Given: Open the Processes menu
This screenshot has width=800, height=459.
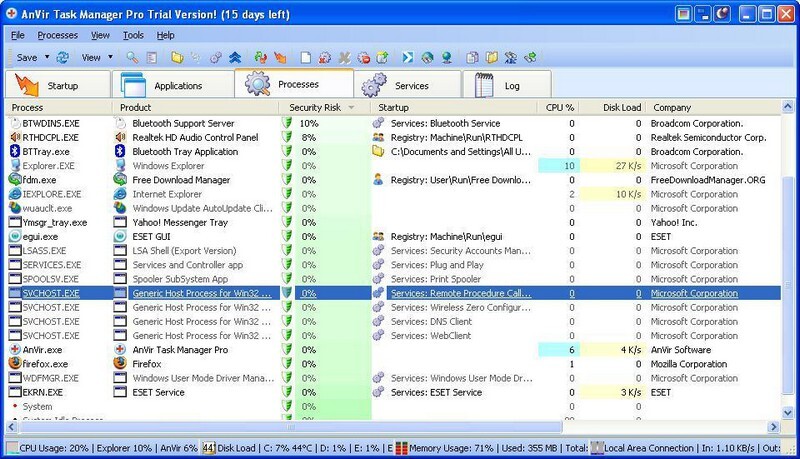Looking at the screenshot, I should tap(58, 35).
